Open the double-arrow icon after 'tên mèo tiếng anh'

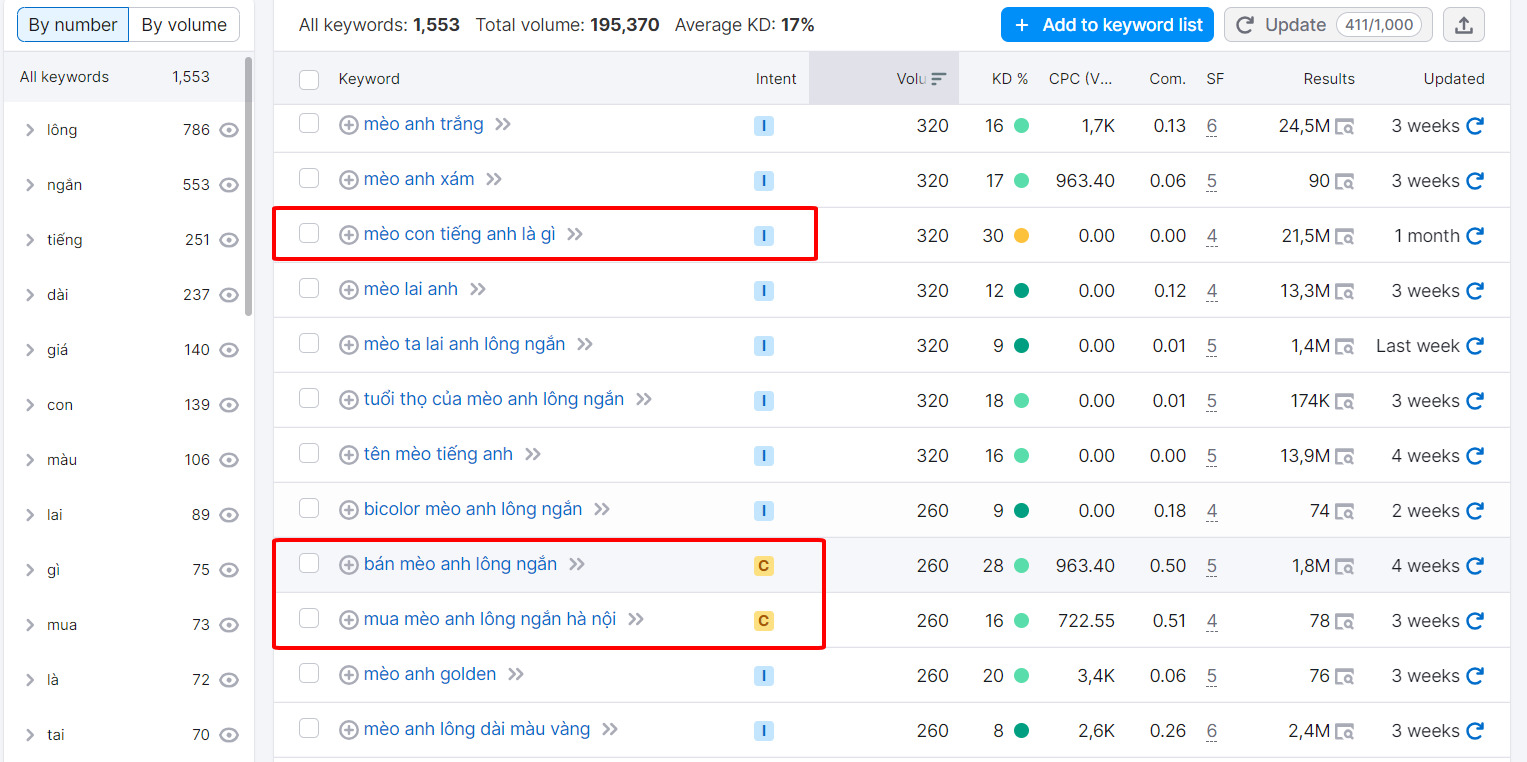[x=535, y=453]
